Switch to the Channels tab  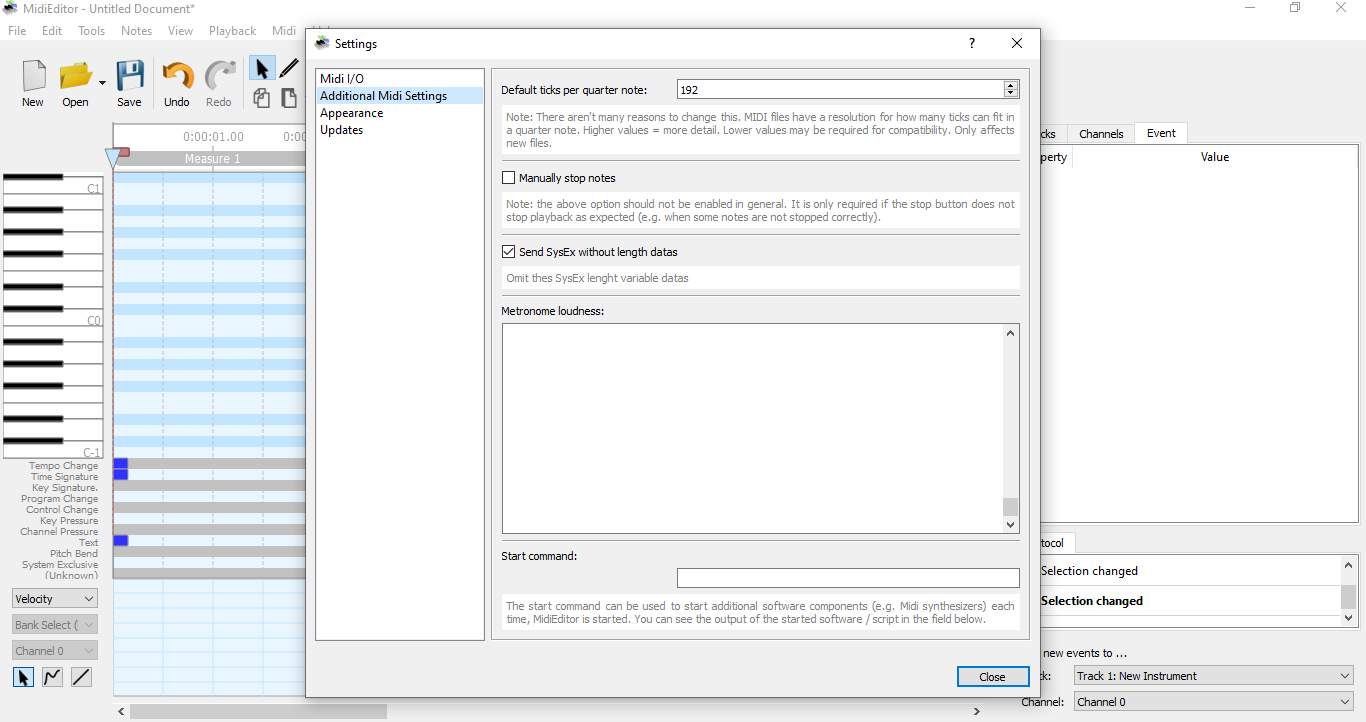coord(1101,134)
